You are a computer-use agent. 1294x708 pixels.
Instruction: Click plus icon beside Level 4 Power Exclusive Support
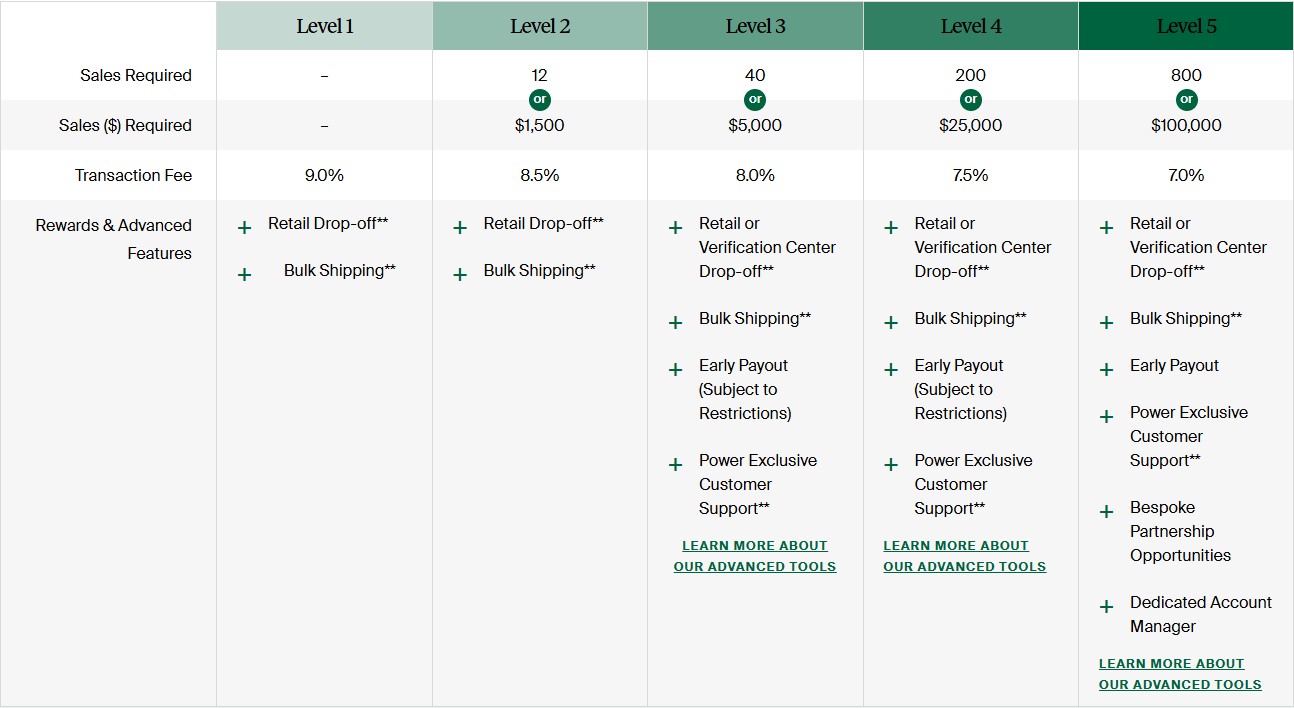click(x=891, y=464)
